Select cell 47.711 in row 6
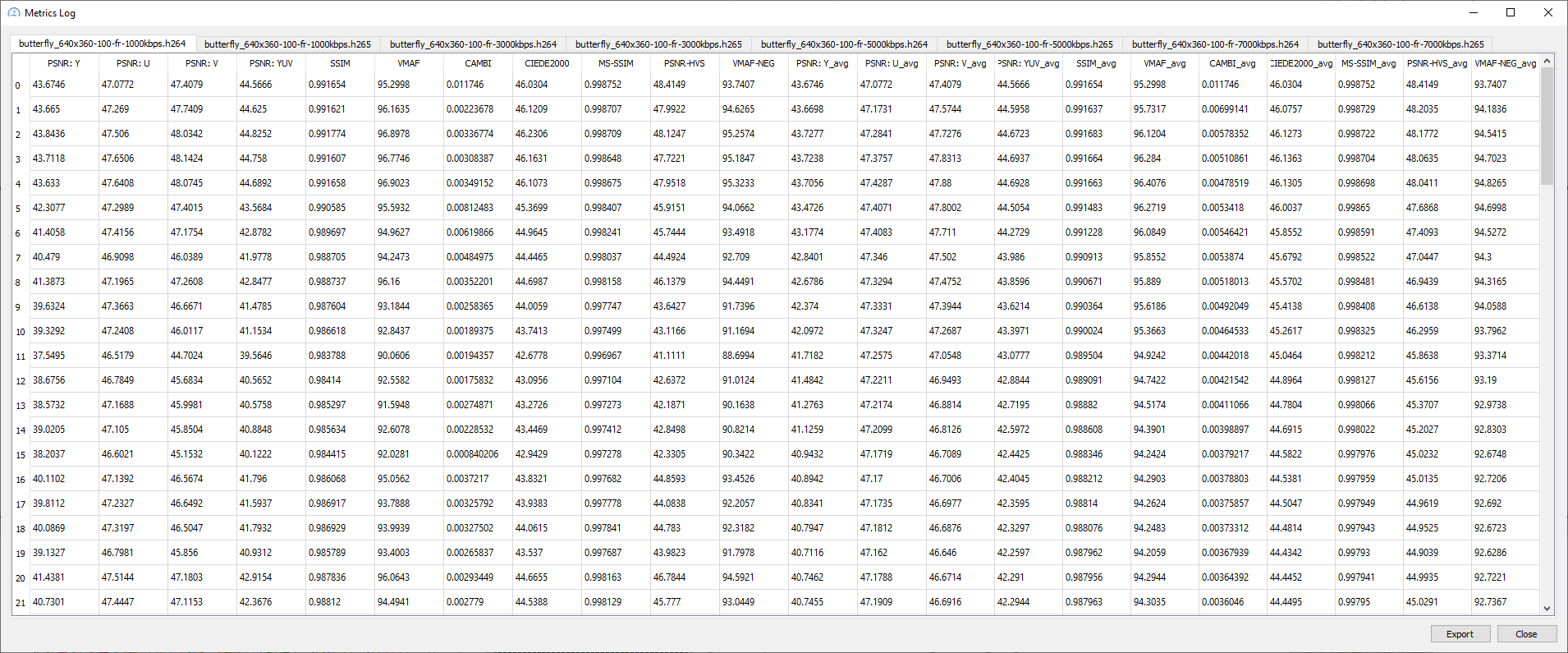 coord(960,232)
